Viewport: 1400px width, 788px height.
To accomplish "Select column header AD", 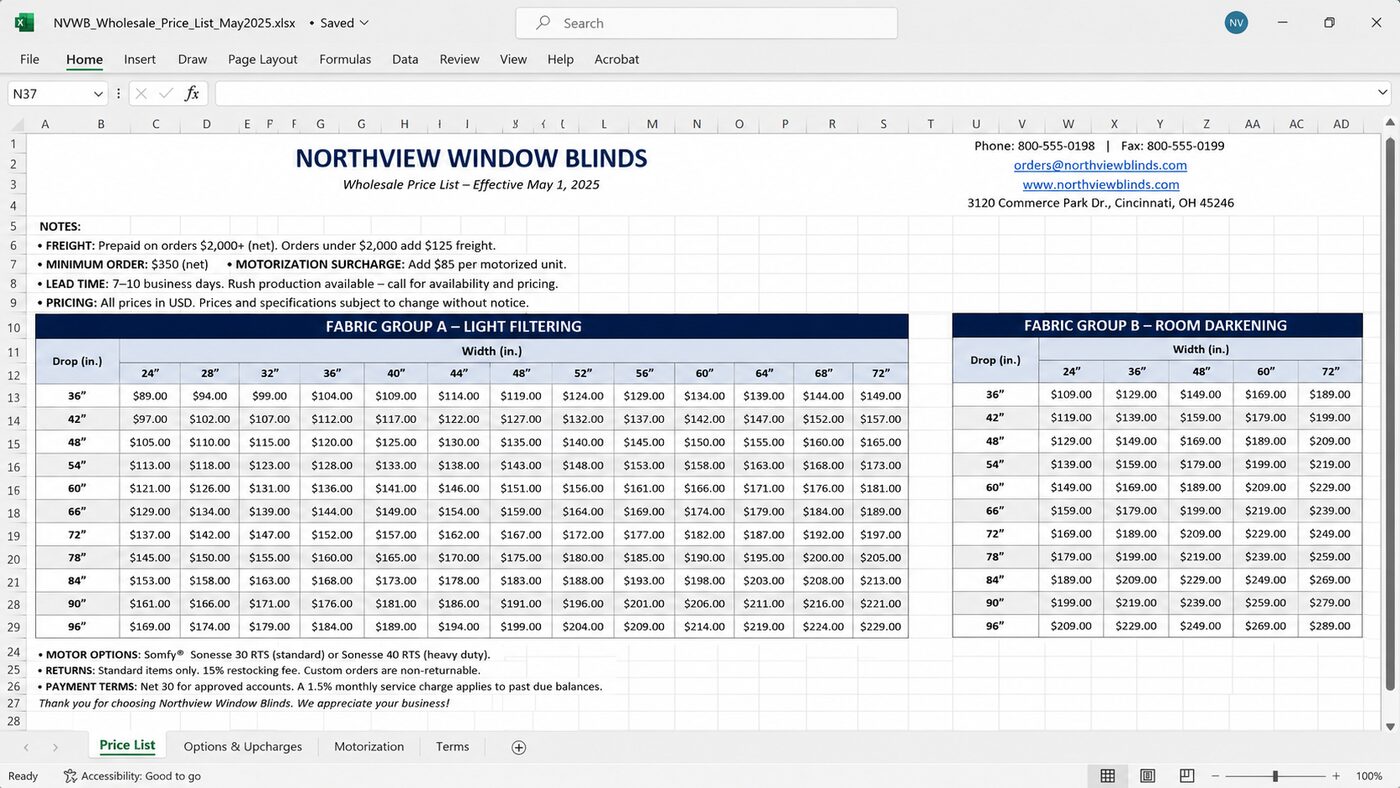I will click(x=1341, y=124).
